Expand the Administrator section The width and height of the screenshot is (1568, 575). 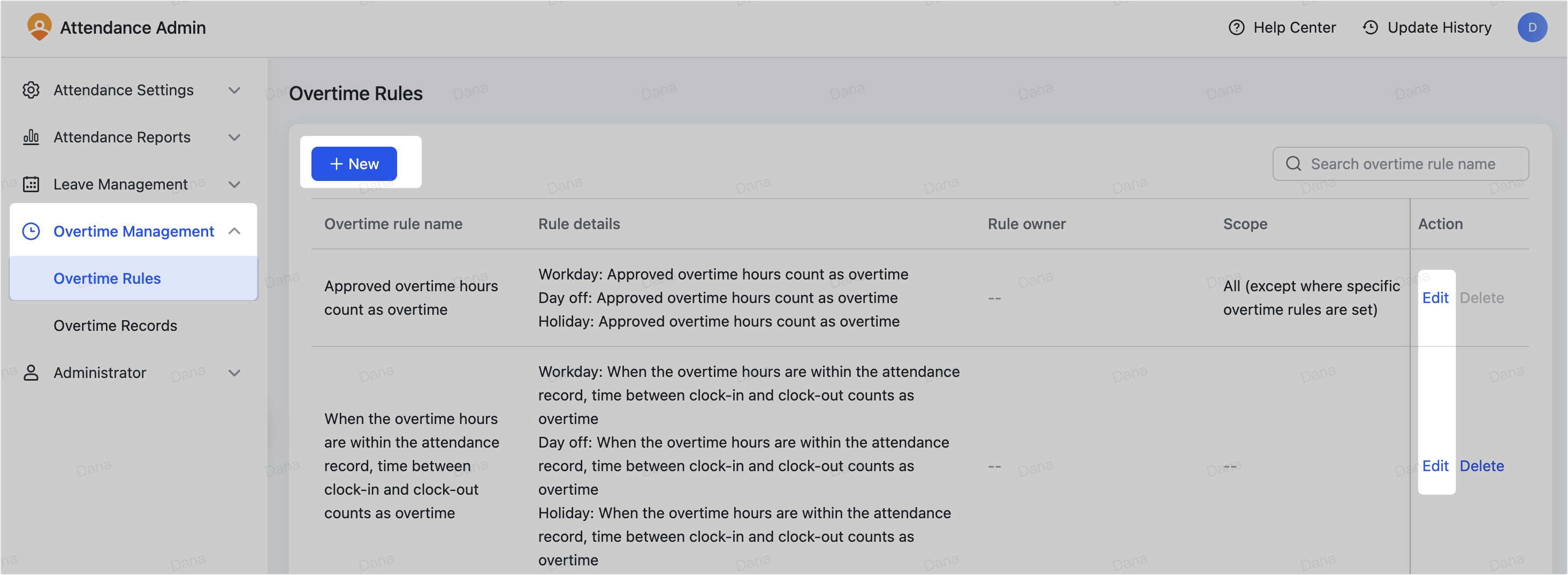[235, 373]
